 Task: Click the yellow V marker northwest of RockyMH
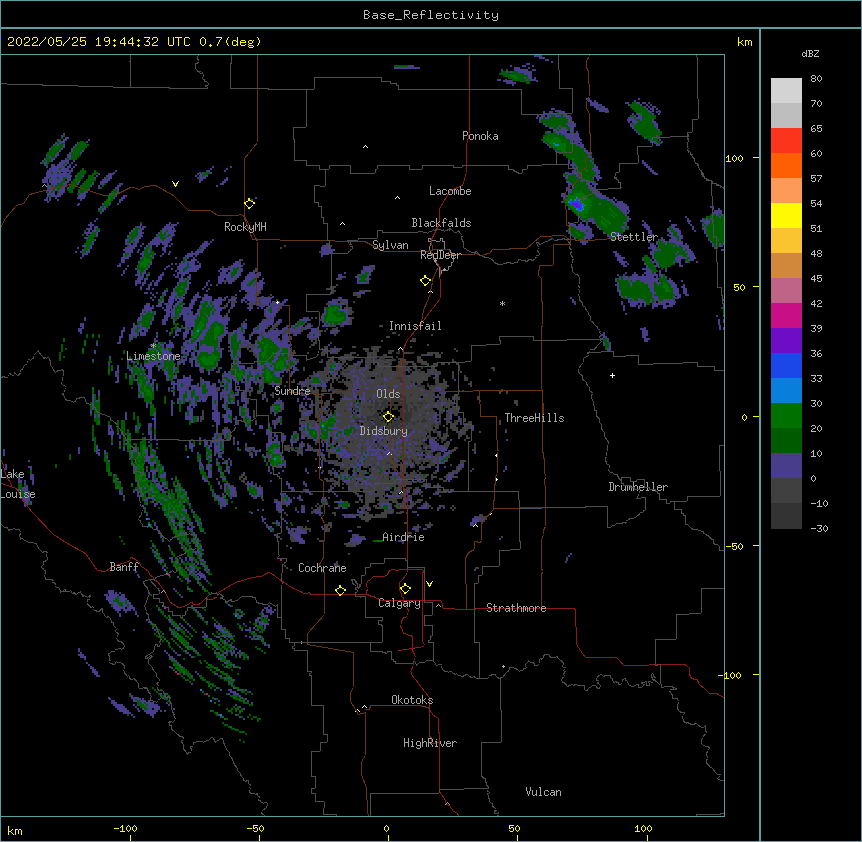pos(175,184)
